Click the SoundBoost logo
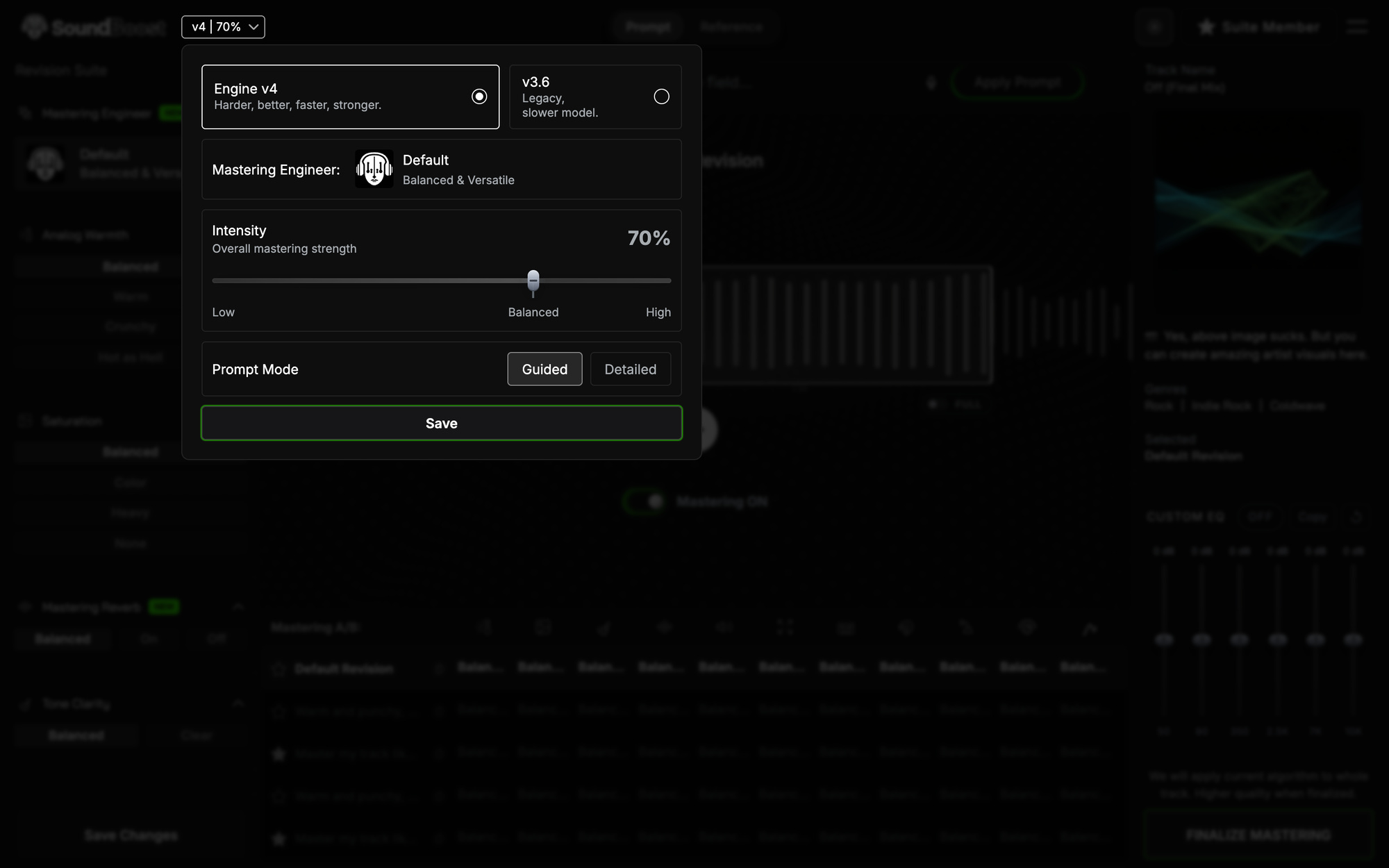Viewport: 1389px width, 868px height. tap(94, 27)
